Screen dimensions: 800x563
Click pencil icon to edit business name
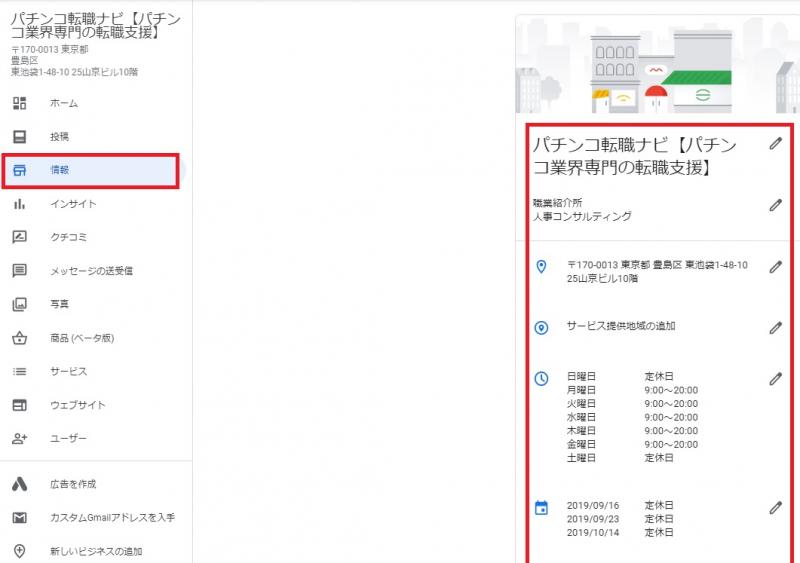coord(775,144)
